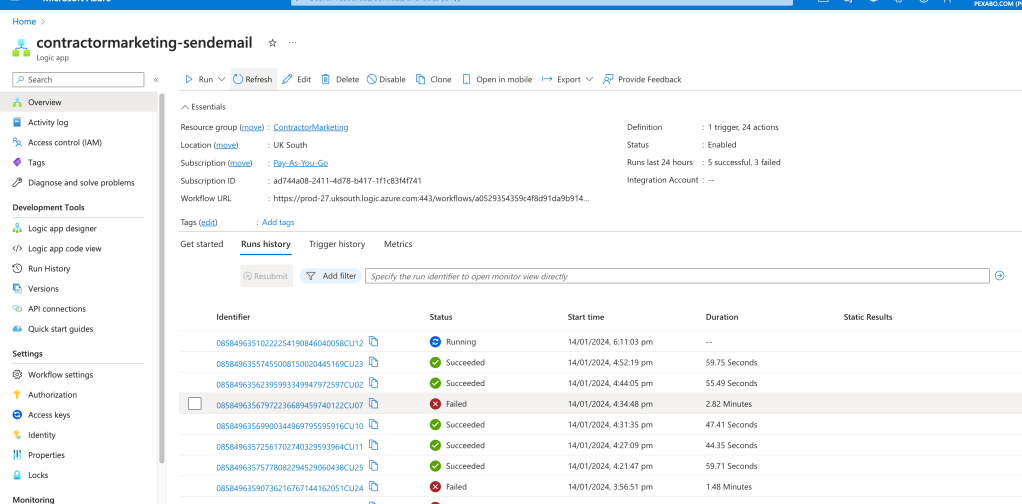Click Add tags link
The height and width of the screenshot is (504, 1022).
pyautogui.click(x=278, y=222)
